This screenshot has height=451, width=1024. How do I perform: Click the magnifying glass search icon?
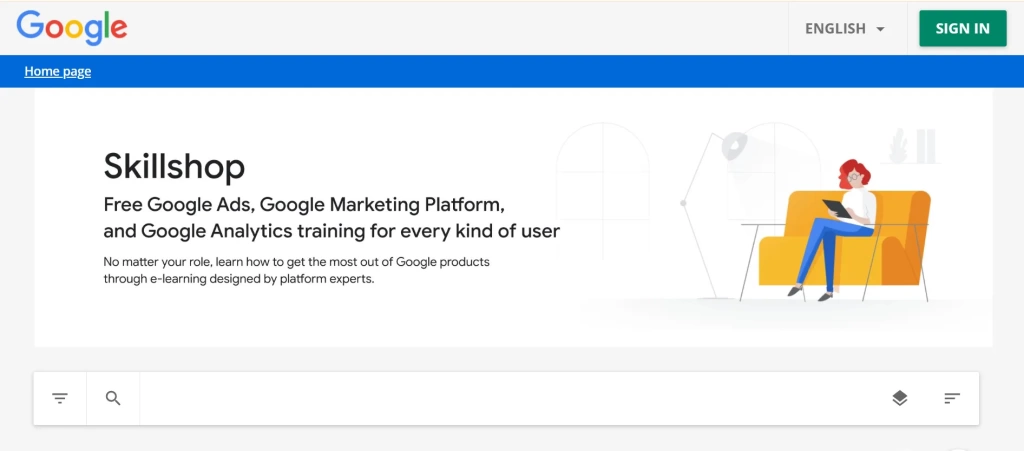pyautogui.click(x=113, y=398)
